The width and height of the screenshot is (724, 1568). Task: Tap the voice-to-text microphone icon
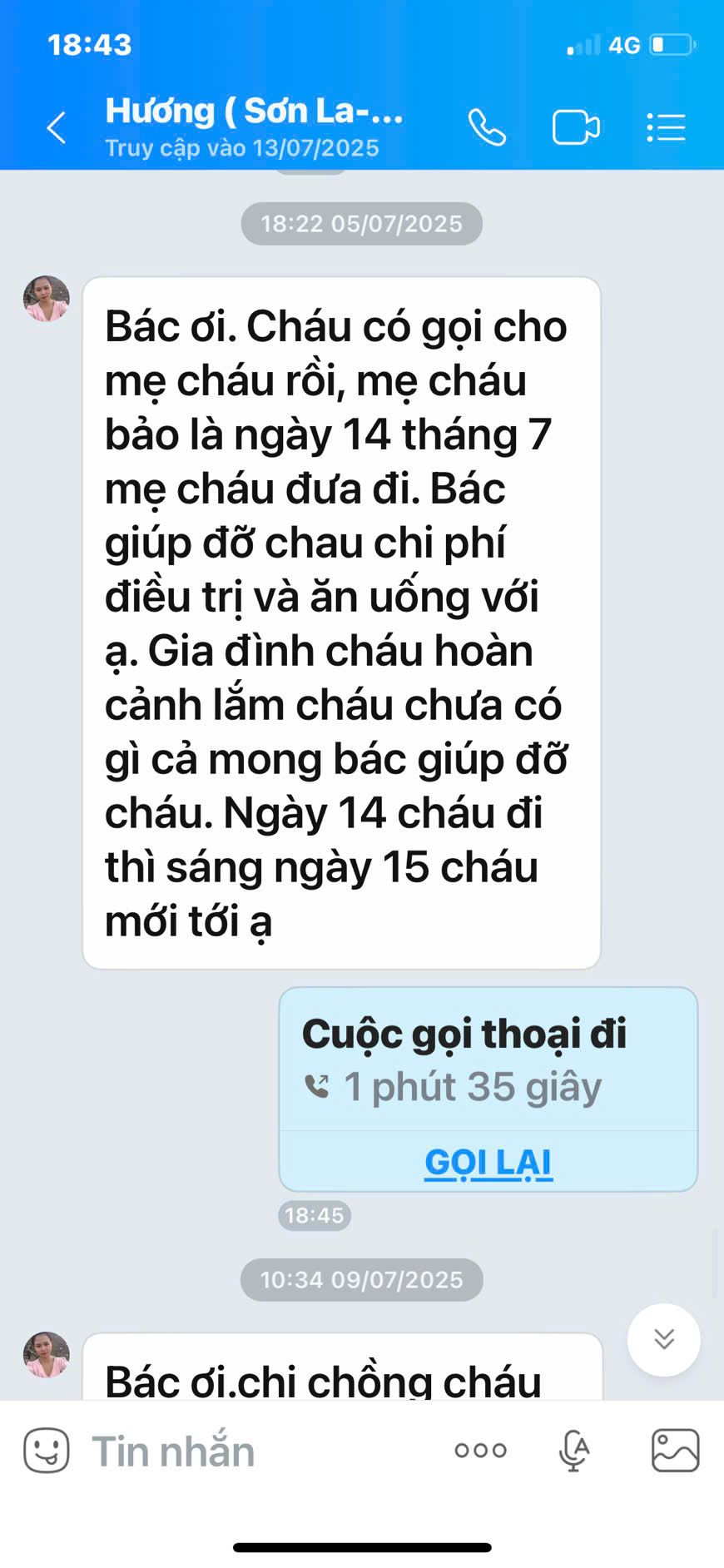pyautogui.click(x=573, y=1451)
